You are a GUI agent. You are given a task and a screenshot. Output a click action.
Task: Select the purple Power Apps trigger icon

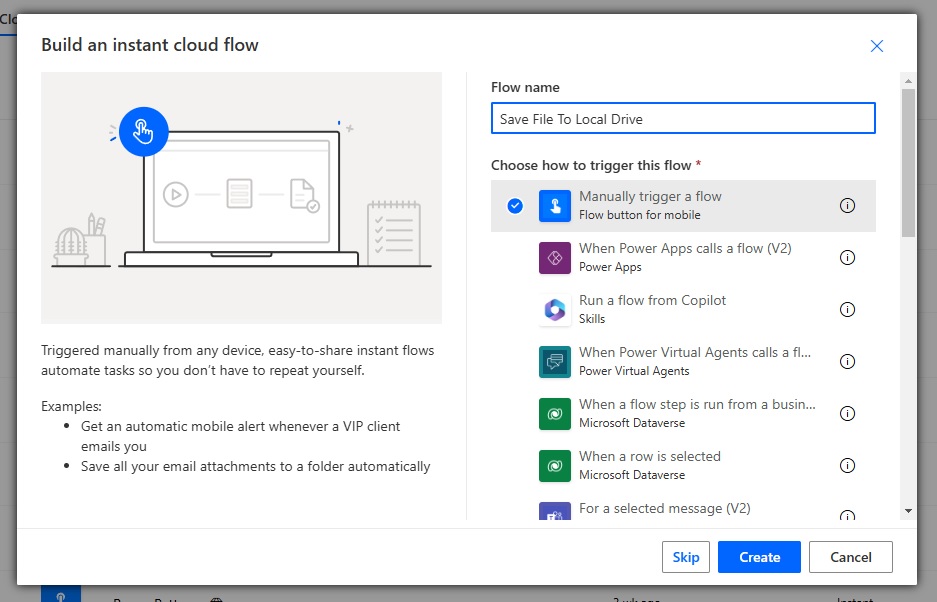point(555,258)
